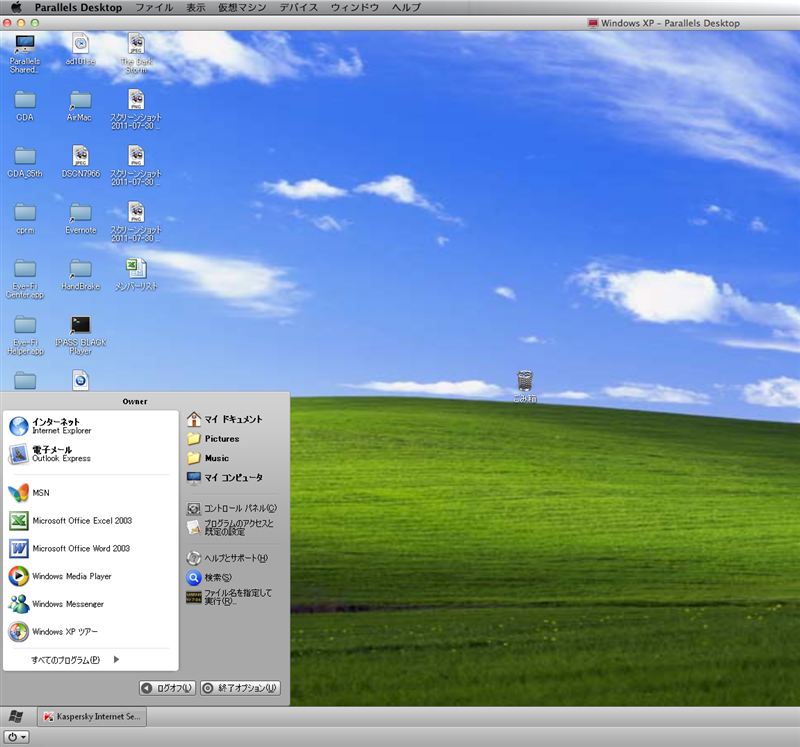Open the デバイス menu

(x=299, y=7)
